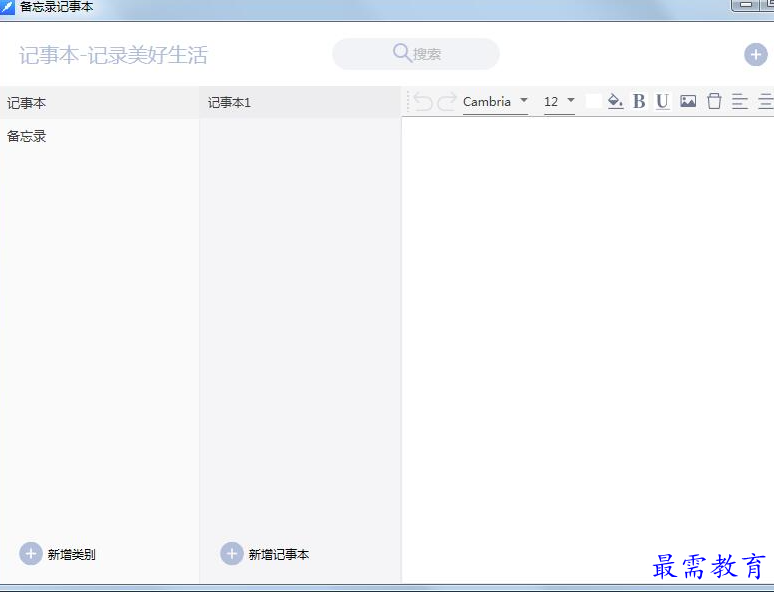This screenshot has width=774, height=598.
Task: Click into the blank note editing area
Action: pyautogui.click(x=588, y=350)
